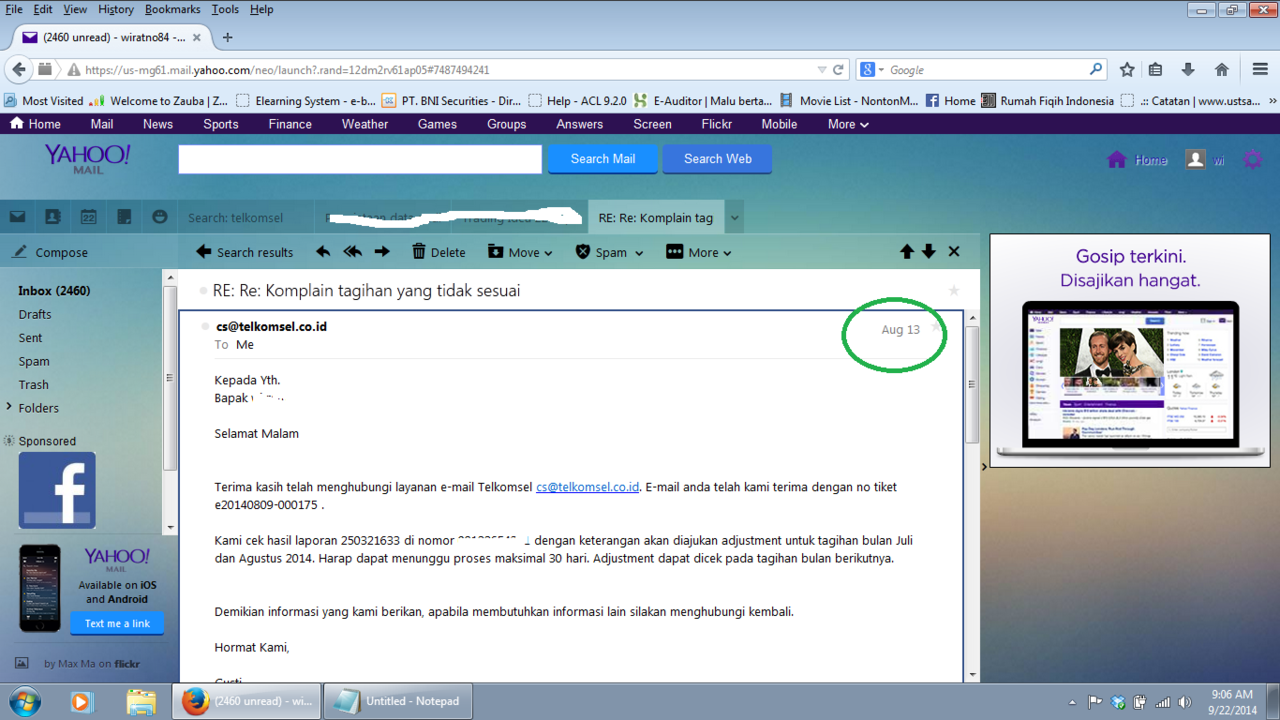Click the Facebook sponsored ad logo
1280x720 pixels.
(57, 490)
